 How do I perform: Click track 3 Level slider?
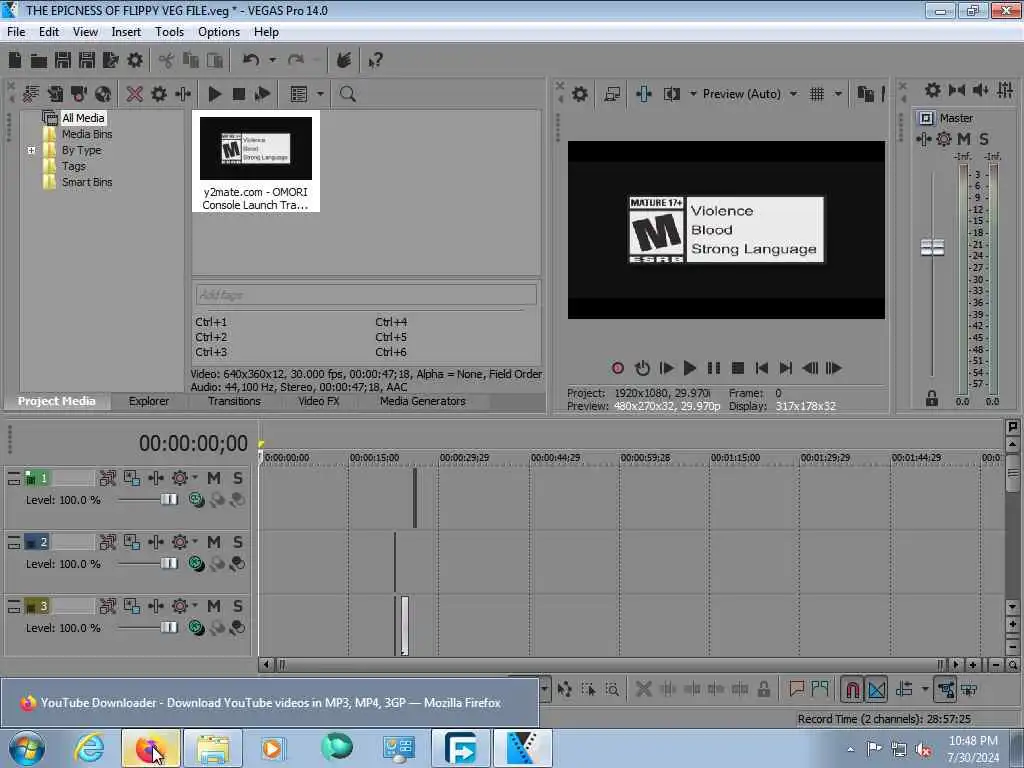pyautogui.click(x=168, y=628)
